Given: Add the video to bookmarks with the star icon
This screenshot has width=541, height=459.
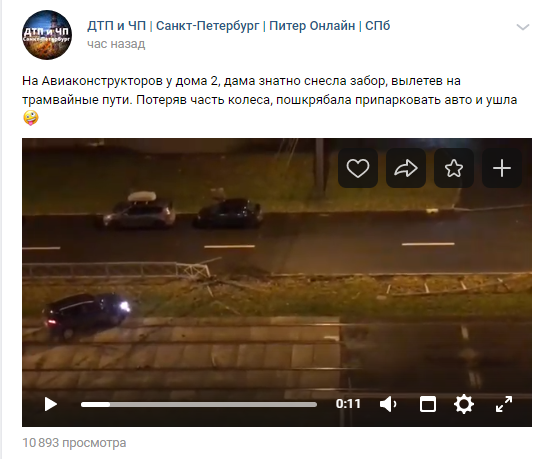Looking at the screenshot, I should (454, 168).
